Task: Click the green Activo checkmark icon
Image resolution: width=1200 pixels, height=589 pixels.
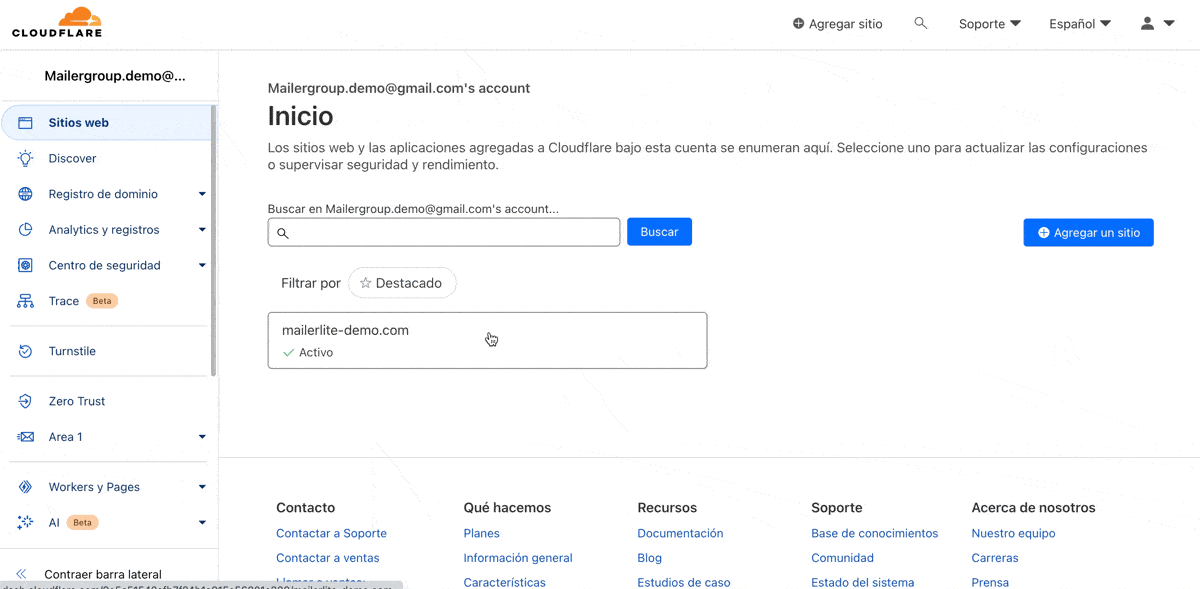Action: pyautogui.click(x=289, y=353)
